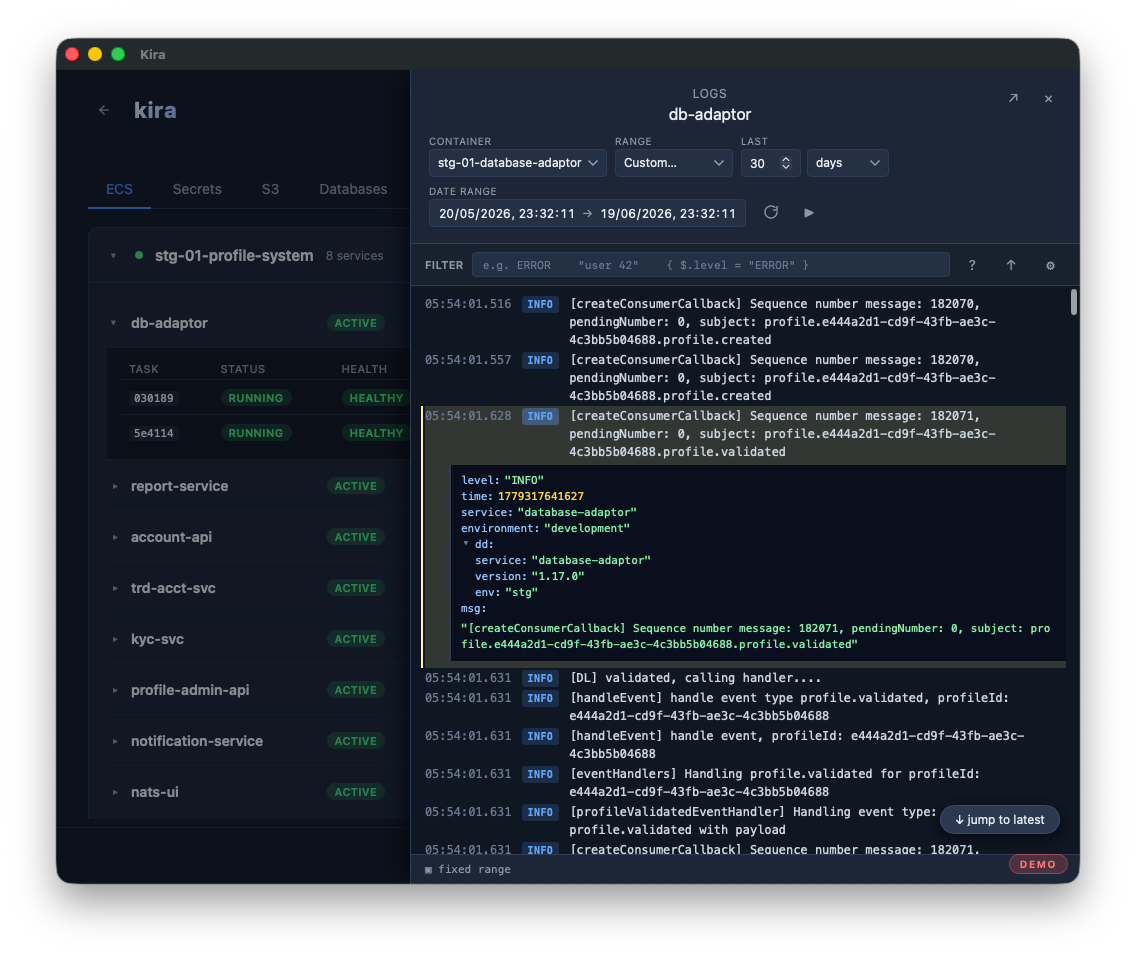The width and height of the screenshot is (1136, 958).
Task: Open filter syntax help question mark
Action: pyautogui.click(x=972, y=265)
